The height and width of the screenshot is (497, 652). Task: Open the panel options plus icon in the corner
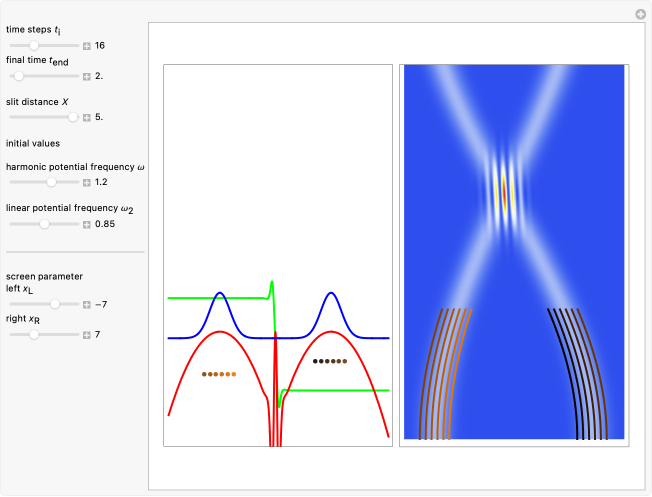(640, 14)
